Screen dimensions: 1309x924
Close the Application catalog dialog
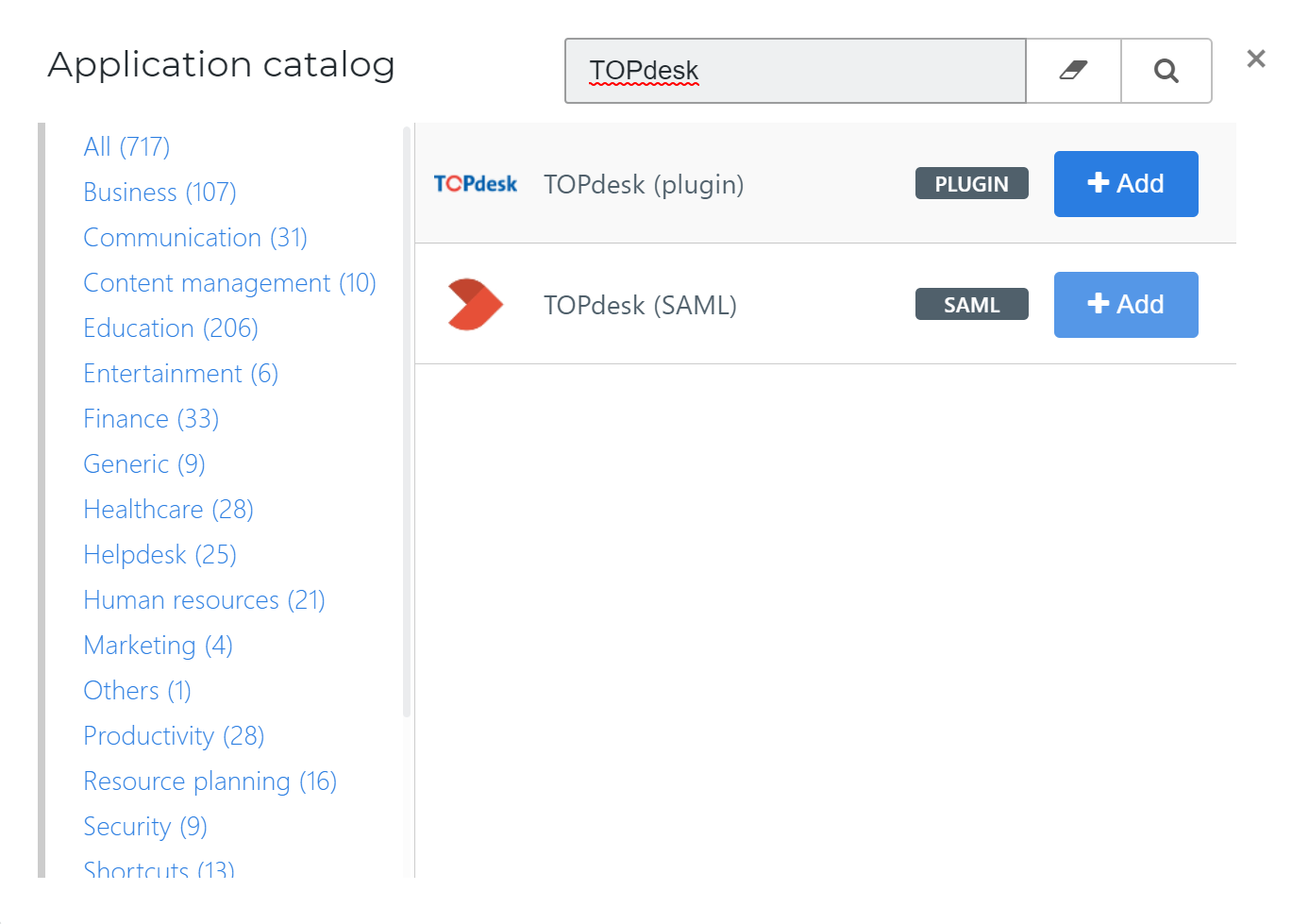[1255, 59]
